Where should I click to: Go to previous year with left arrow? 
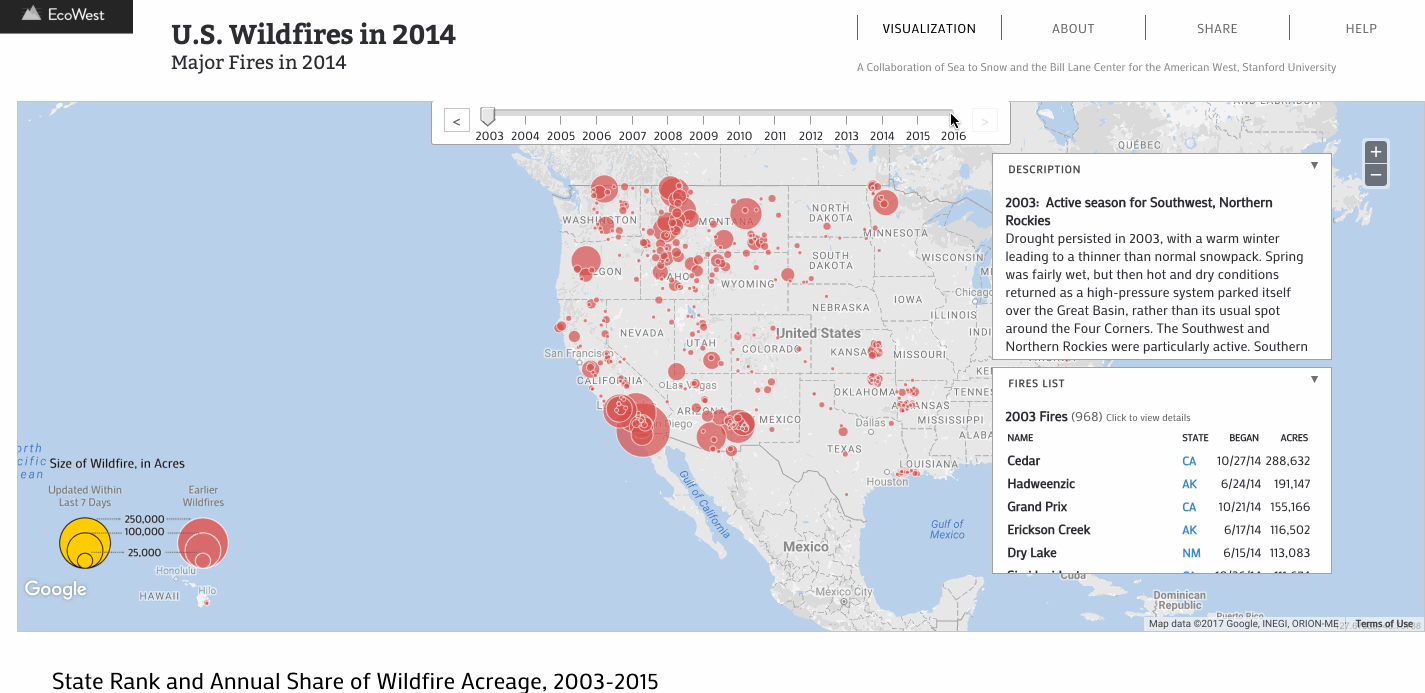point(456,122)
